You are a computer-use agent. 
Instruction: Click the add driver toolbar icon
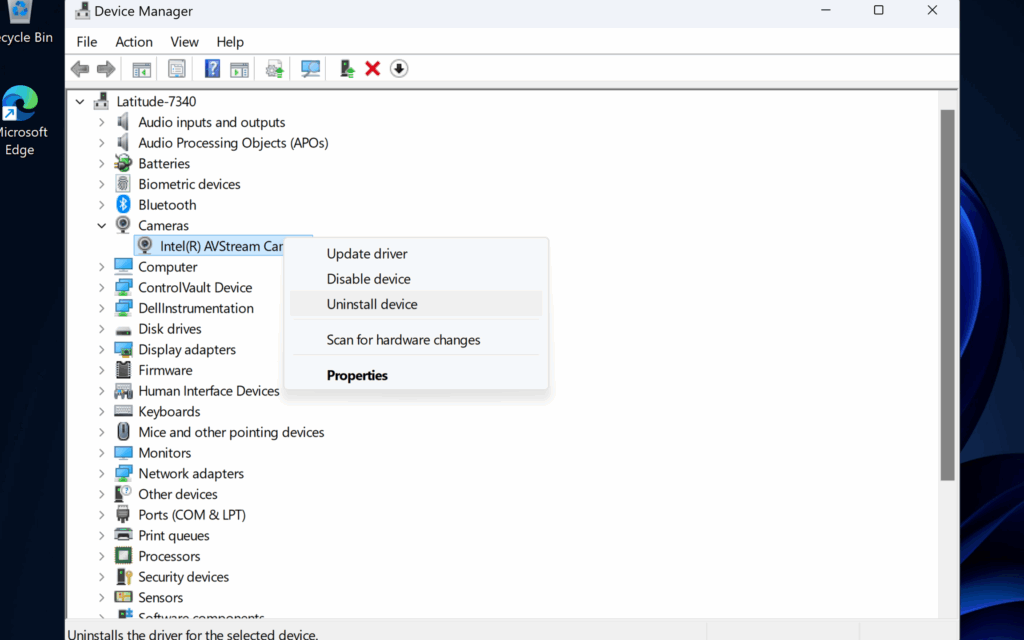pyautogui.click(x=347, y=69)
